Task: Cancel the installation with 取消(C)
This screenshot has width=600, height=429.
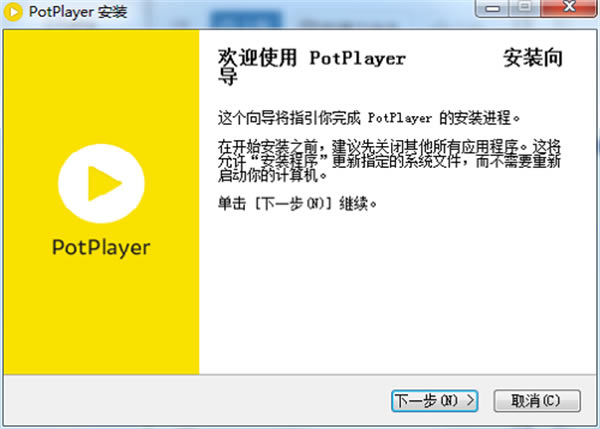Action: pos(537,401)
